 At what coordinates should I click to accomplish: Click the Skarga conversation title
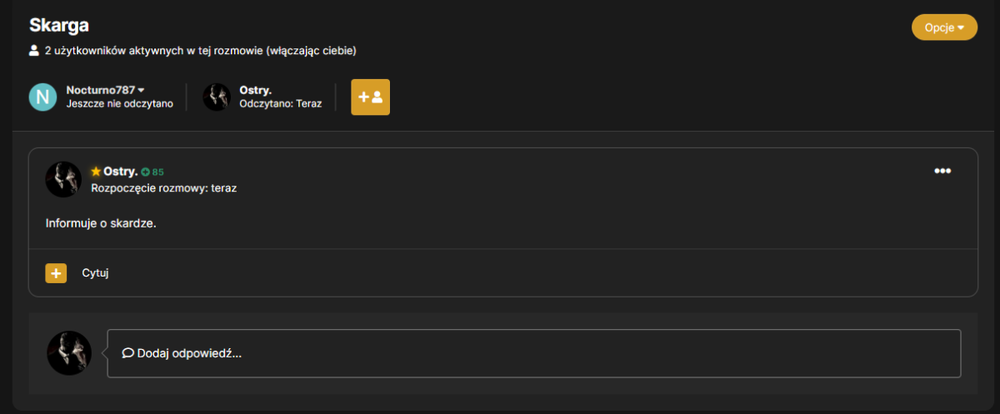59,26
